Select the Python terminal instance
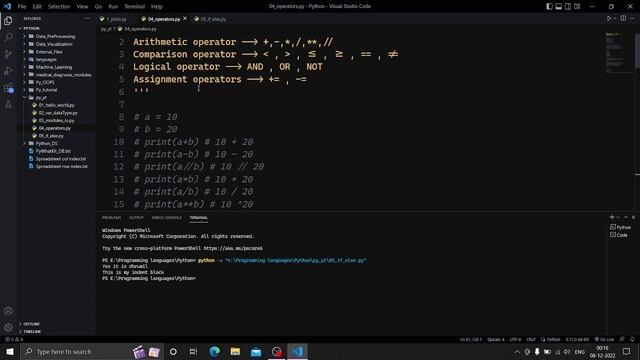The image size is (640, 360). tap(621, 227)
